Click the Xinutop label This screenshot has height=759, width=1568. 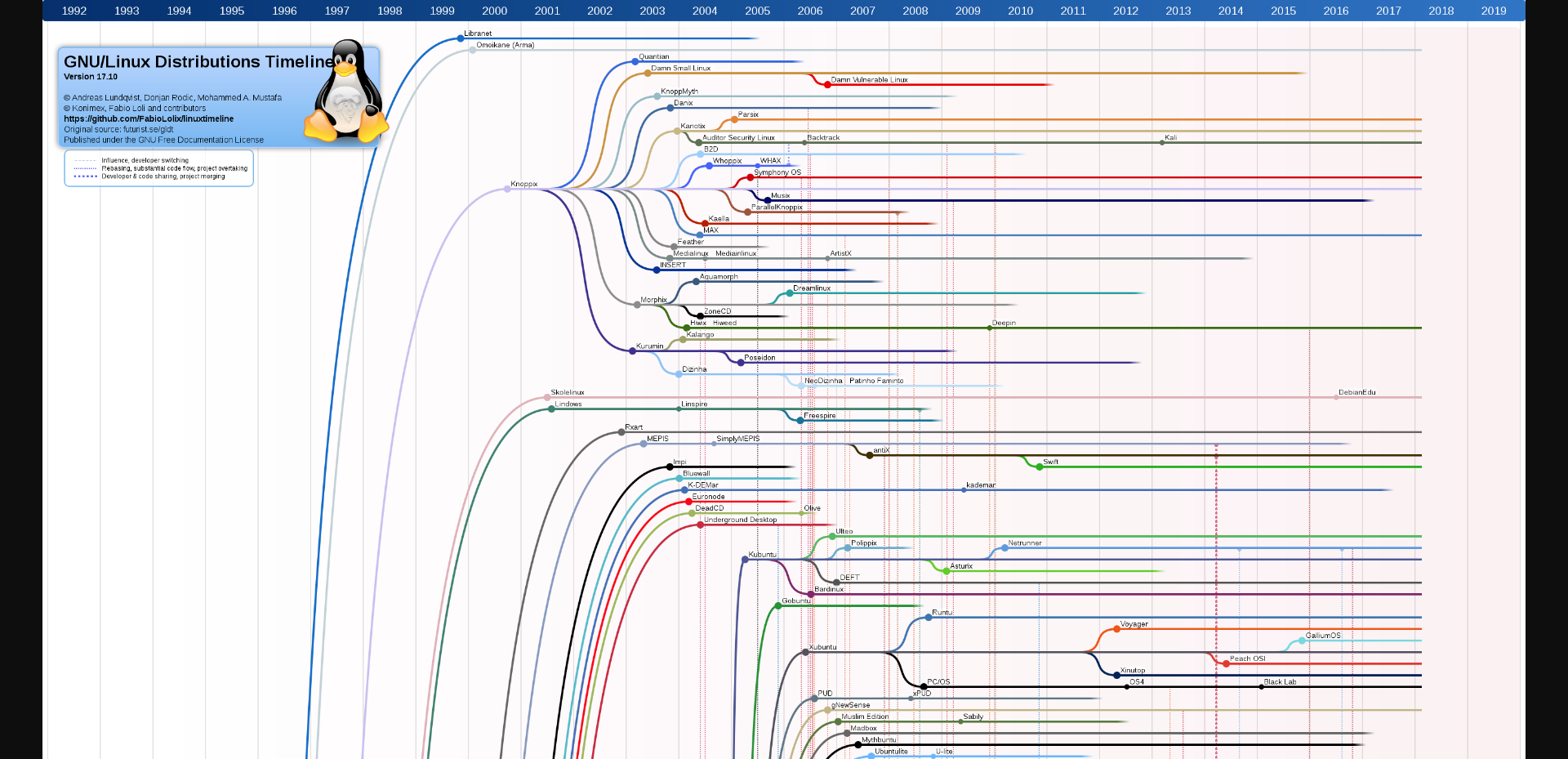(x=1133, y=670)
